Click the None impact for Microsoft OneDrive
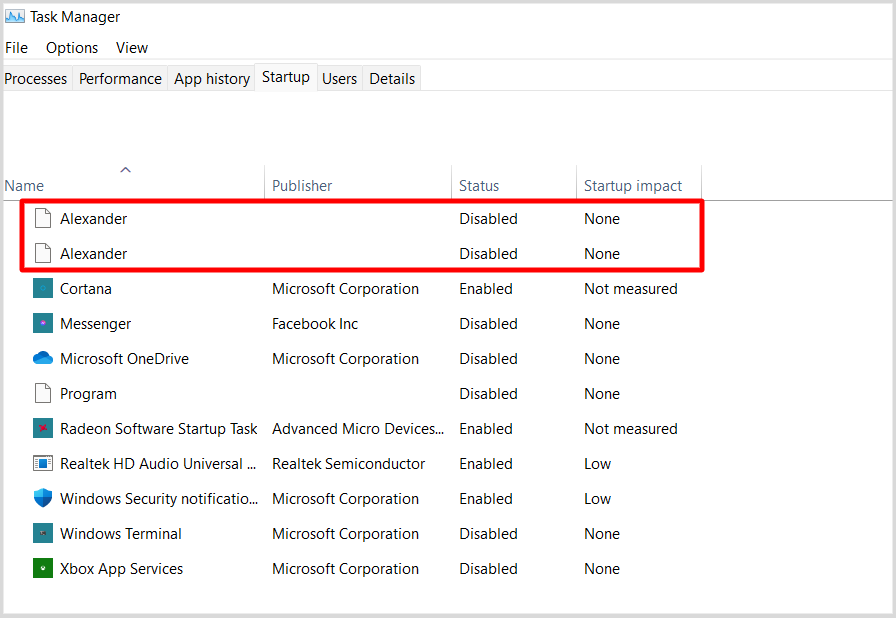Image resolution: width=896 pixels, height=618 pixels. pyautogui.click(x=602, y=359)
